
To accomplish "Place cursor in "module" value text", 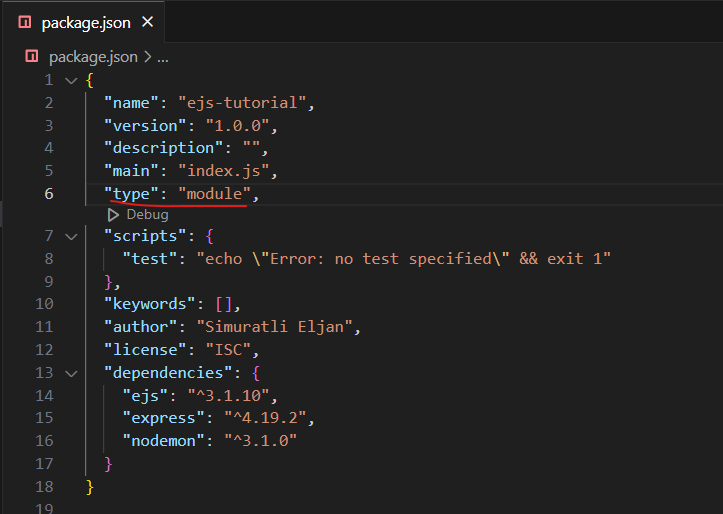I will click(x=214, y=194).
